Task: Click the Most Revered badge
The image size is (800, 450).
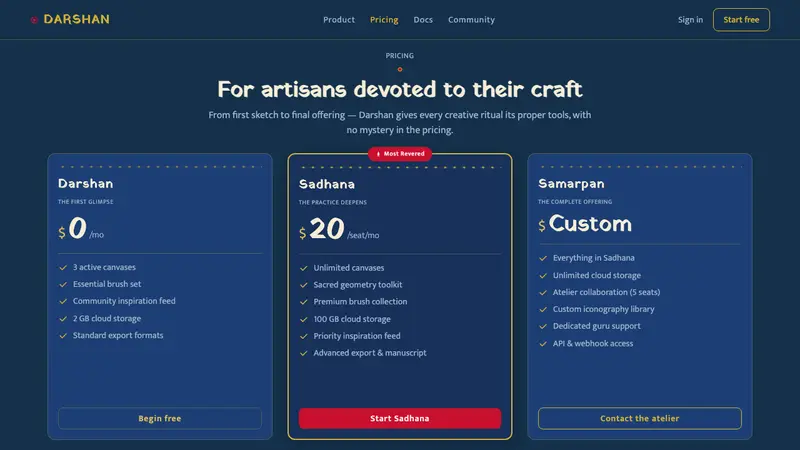Action: tap(400, 154)
